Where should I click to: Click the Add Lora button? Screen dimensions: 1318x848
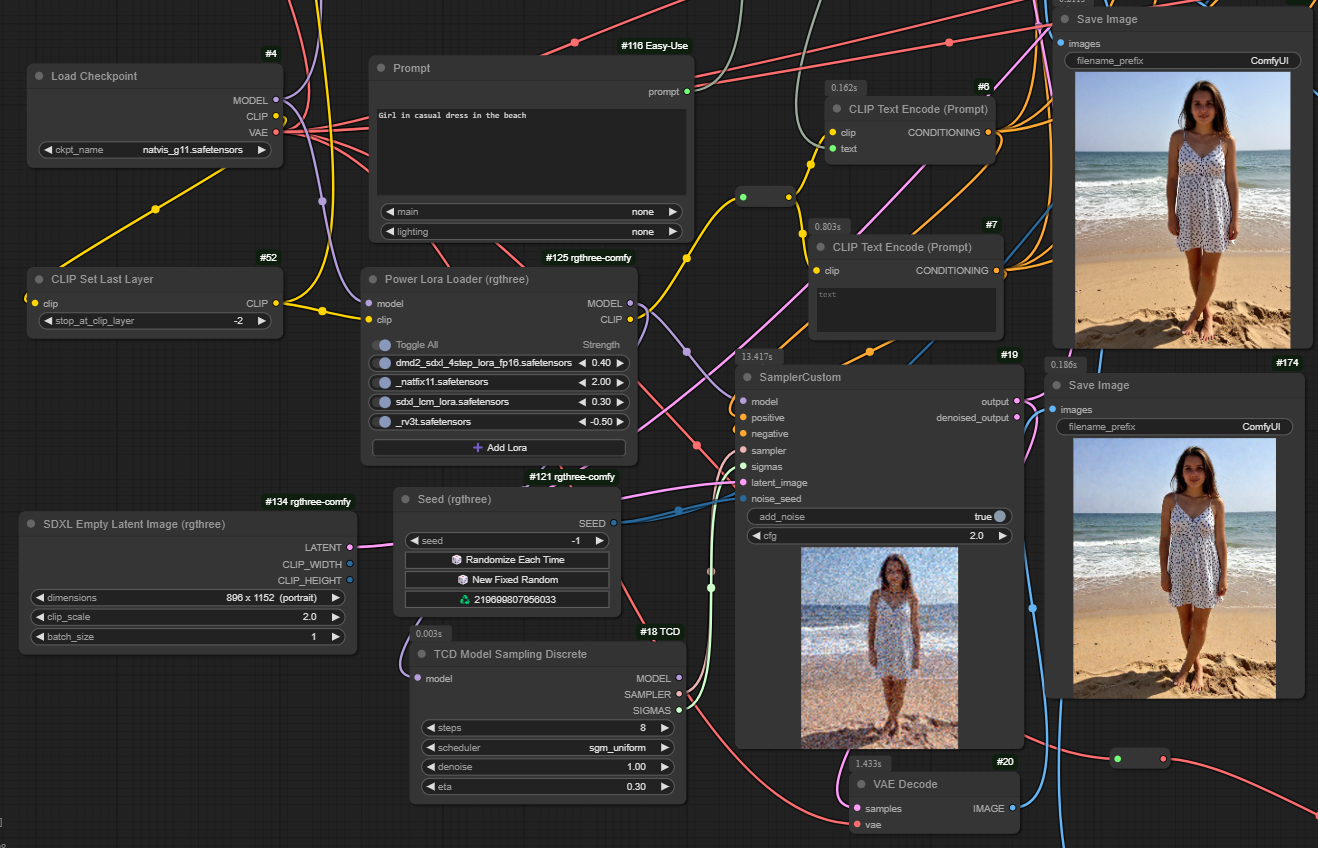point(499,448)
